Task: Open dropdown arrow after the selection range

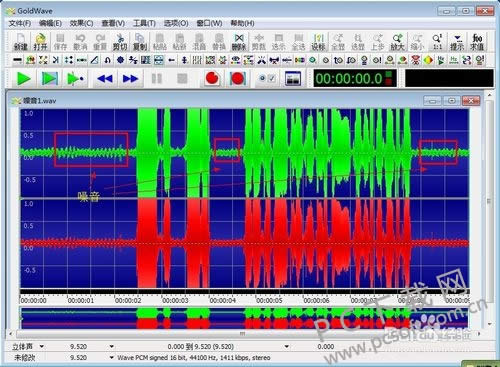Action: pos(287,346)
